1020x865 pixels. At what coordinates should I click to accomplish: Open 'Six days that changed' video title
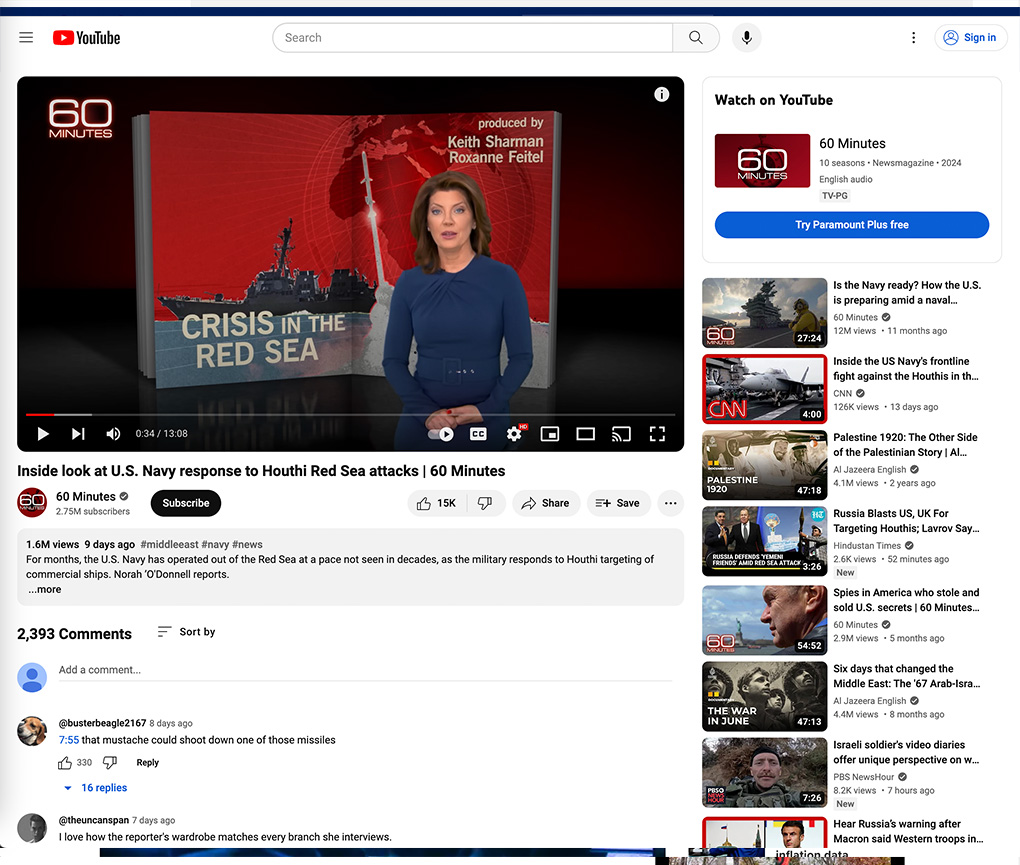907,676
